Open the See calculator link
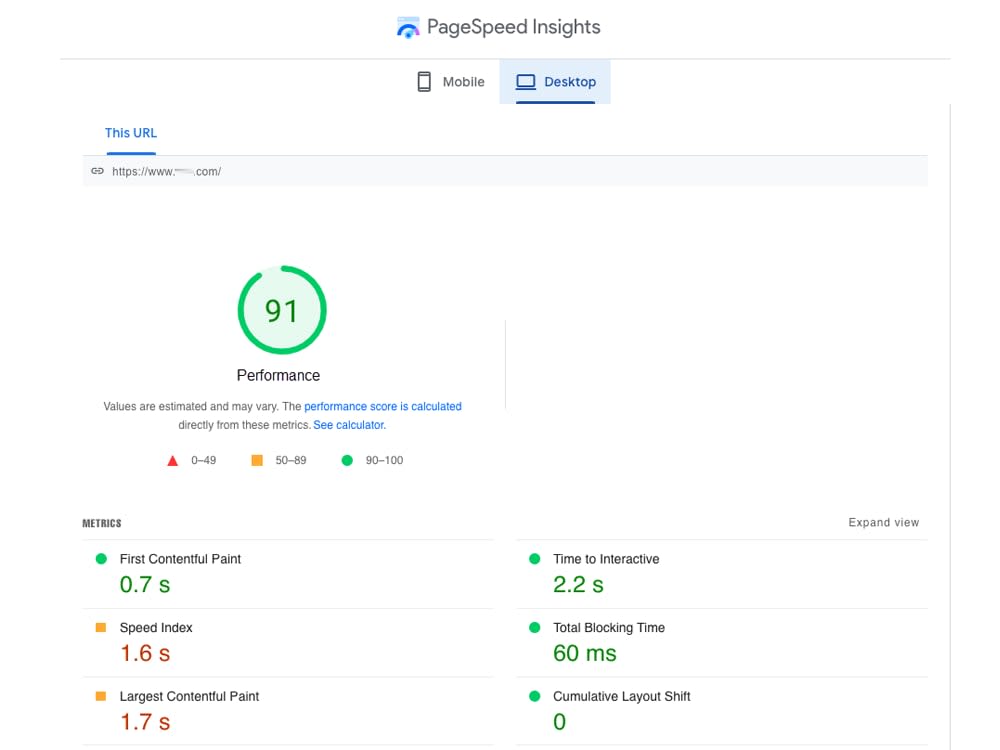This screenshot has width=1000, height=750. (349, 425)
